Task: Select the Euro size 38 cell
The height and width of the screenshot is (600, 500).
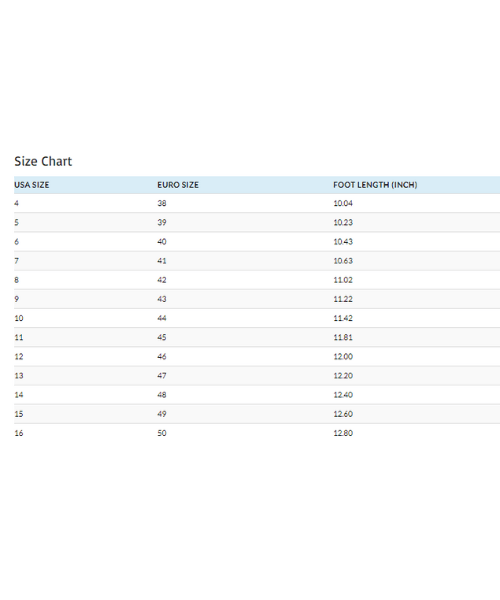Action: (x=162, y=203)
